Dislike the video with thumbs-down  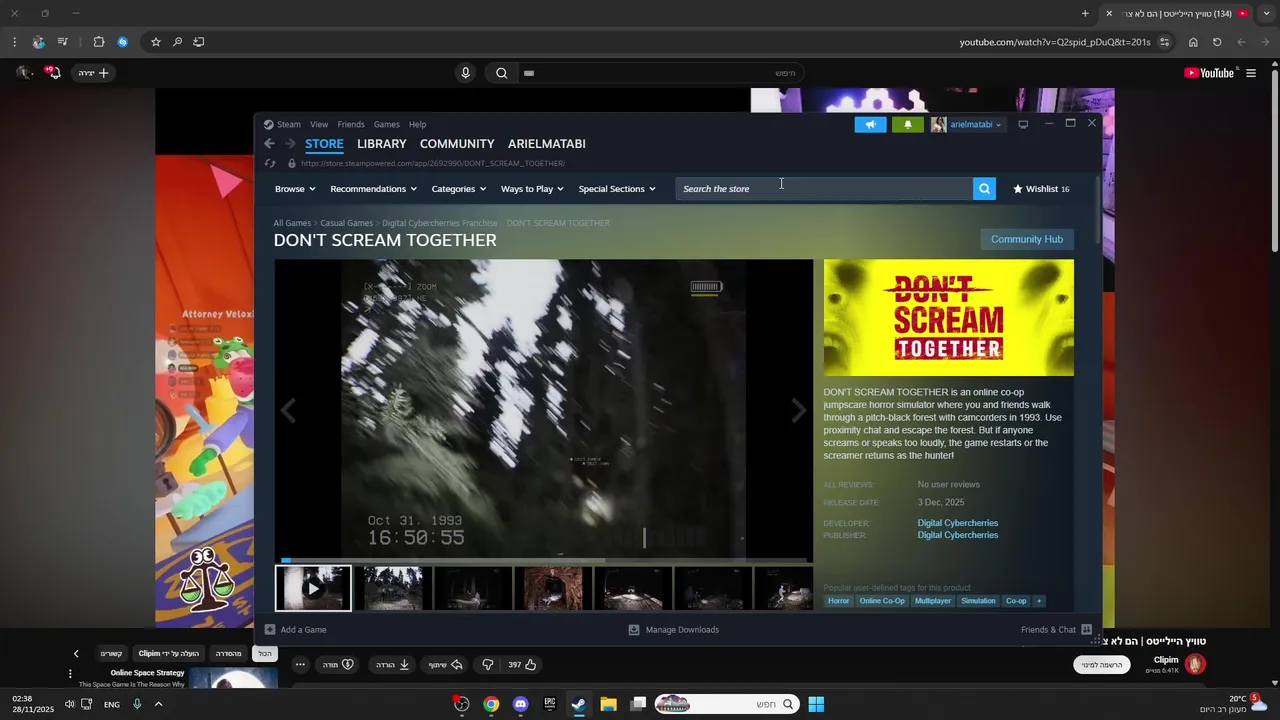(488, 664)
